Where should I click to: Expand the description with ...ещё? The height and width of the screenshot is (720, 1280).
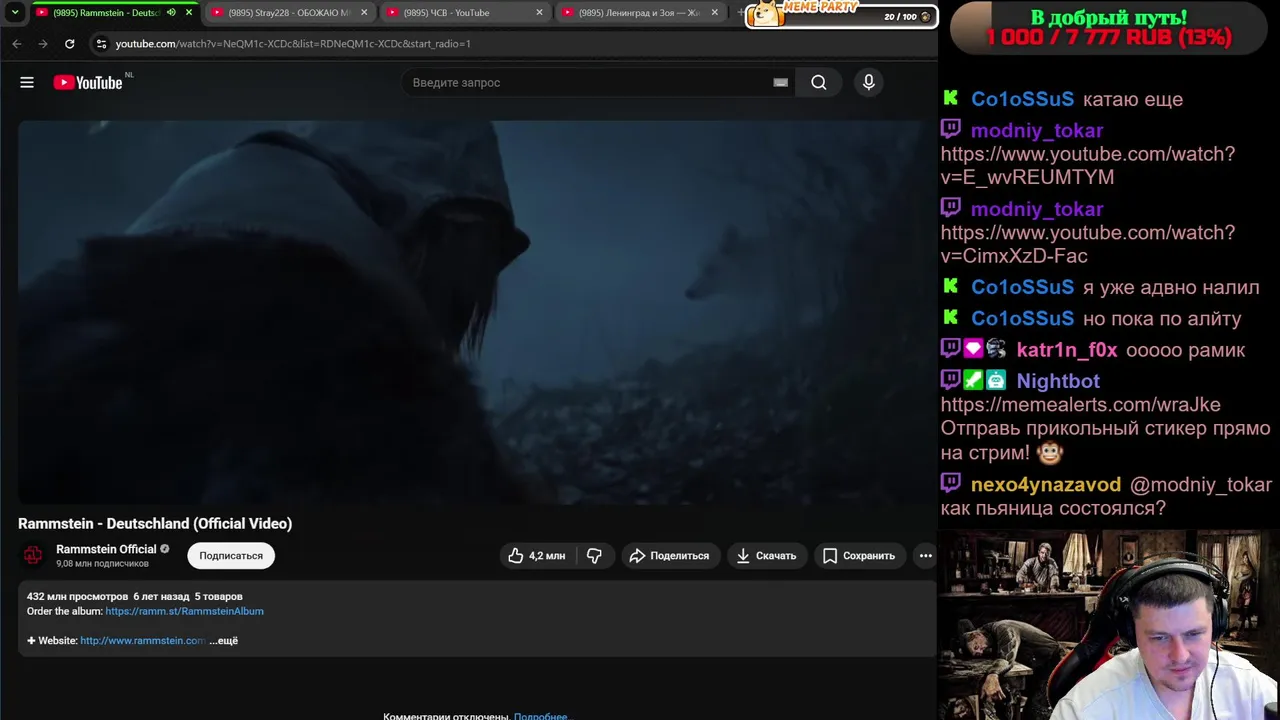[x=224, y=641]
